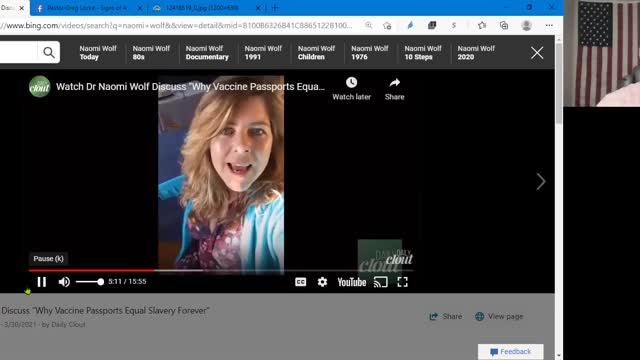This screenshot has height=360, width=640.
Task: Click the dark extension icon beside feather
Action: 432,25
